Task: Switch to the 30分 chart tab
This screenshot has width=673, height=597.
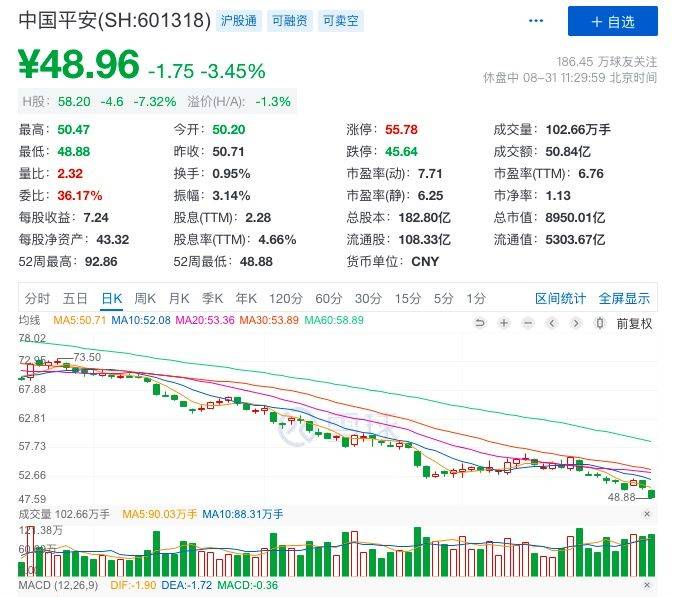Action: [368, 298]
